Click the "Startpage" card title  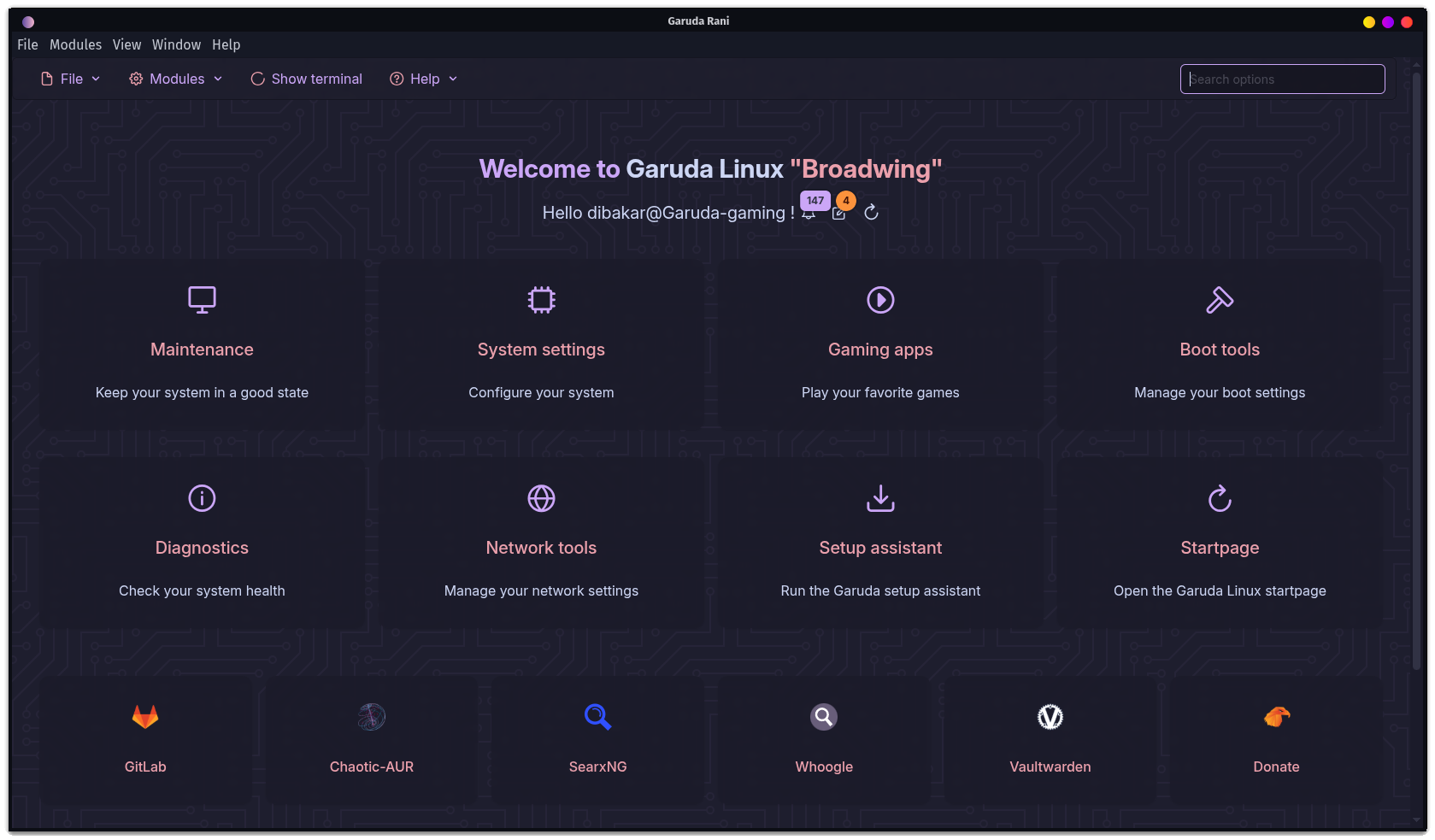click(x=1220, y=548)
